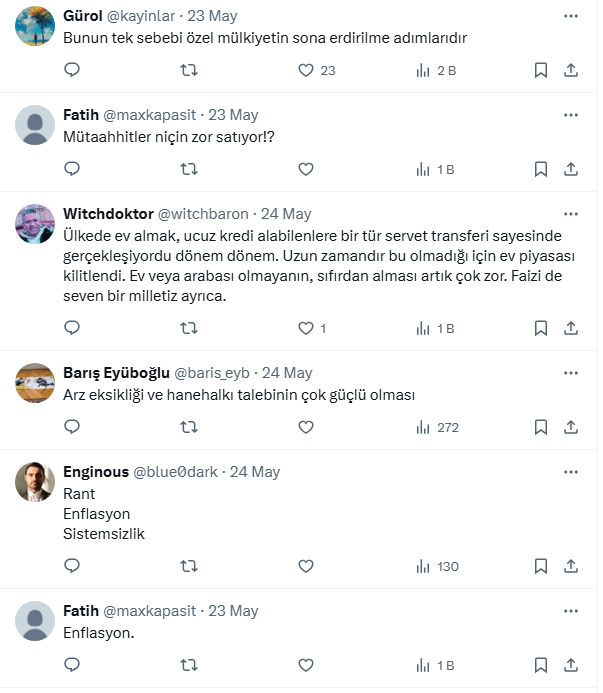Share Gürol's tweet
This screenshot has width=603, height=693.
tap(571, 70)
